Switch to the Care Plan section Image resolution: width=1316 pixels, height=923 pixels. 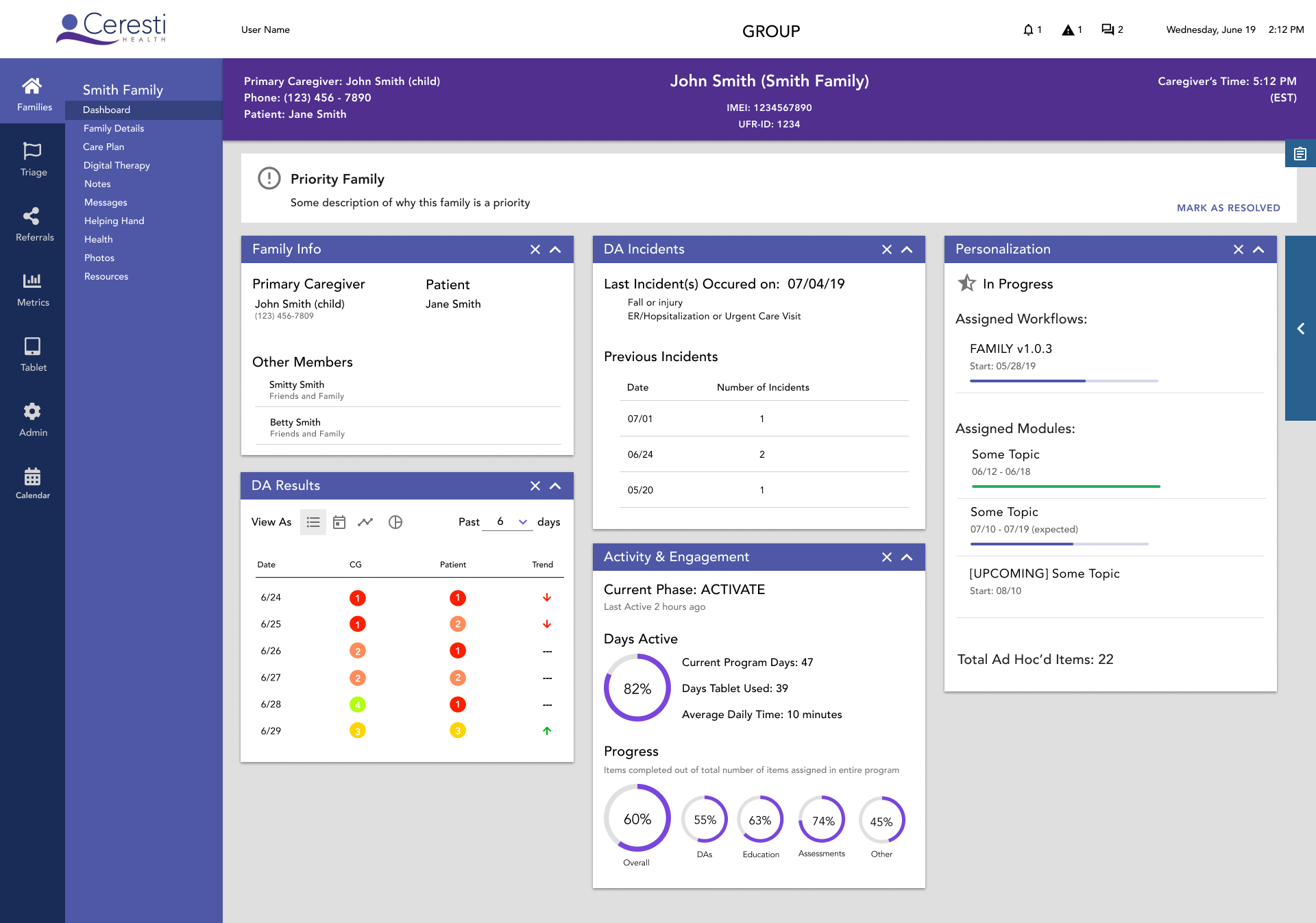pos(103,147)
